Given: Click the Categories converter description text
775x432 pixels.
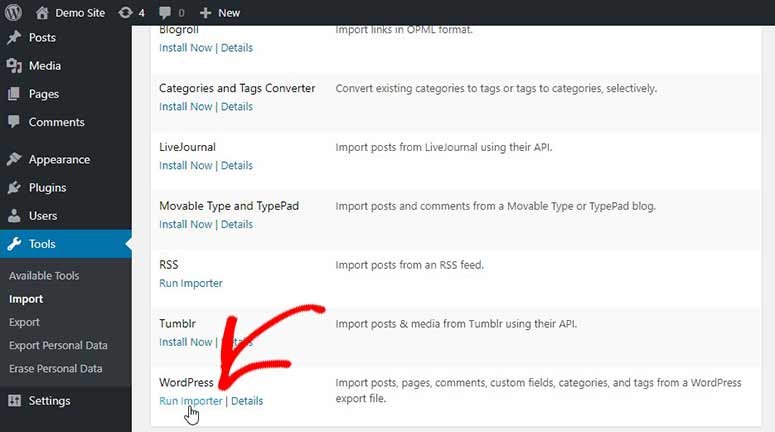Looking at the screenshot, I should (x=496, y=88).
